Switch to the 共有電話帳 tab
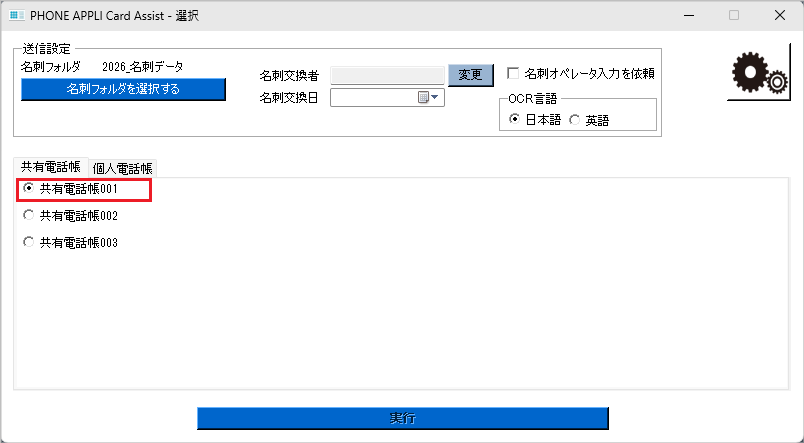 point(51,167)
